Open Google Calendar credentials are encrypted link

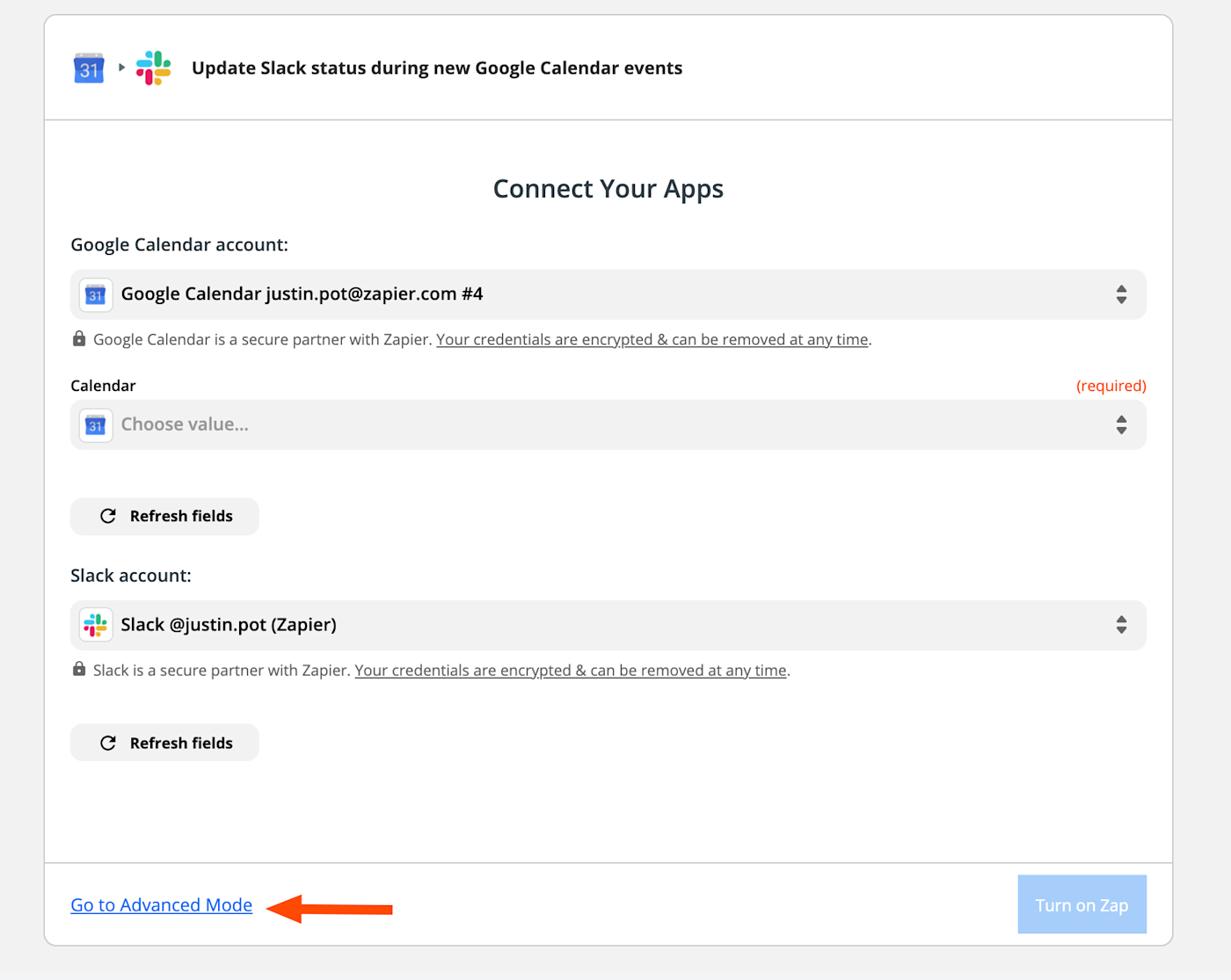[652, 340]
